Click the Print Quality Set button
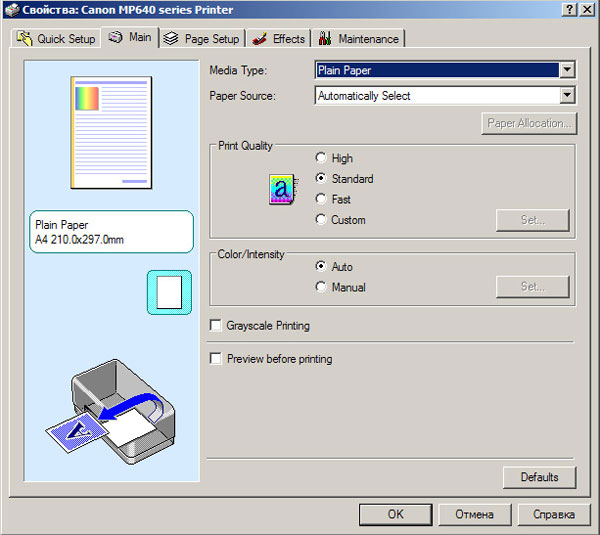Image resolution: width=600 pixels, height=535 pixels. coord(533,220)
